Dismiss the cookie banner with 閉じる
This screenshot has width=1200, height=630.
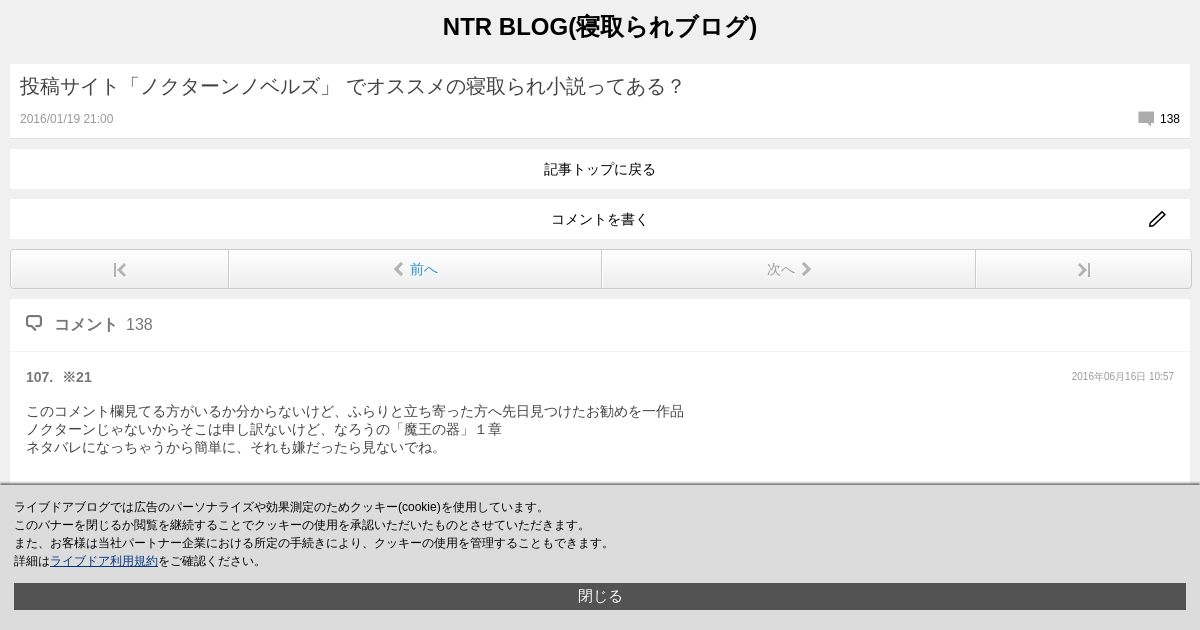(x=600, y=596)
